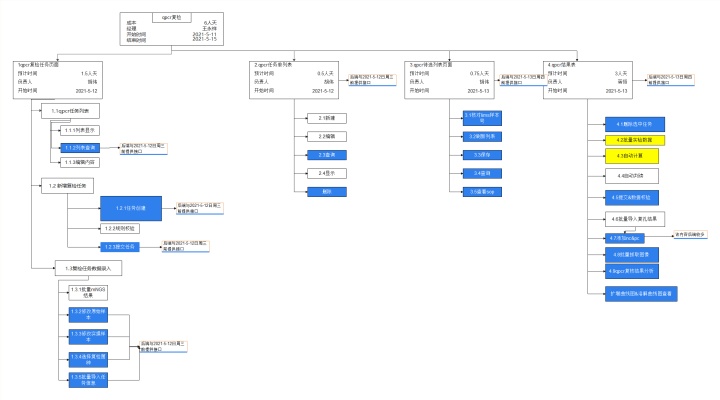Select the blue 3.4 node under node 3

[482, 174]
